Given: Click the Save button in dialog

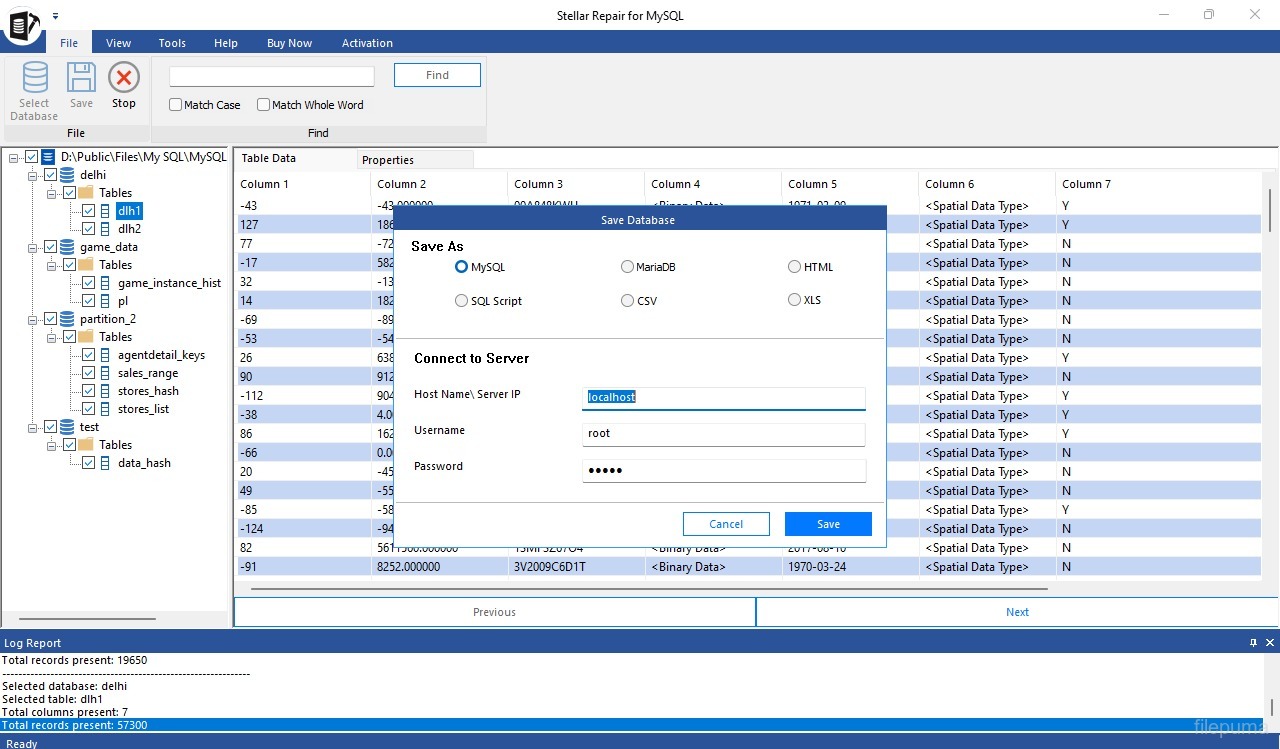Looking at the screenshot, I should [x=828, y=524].
